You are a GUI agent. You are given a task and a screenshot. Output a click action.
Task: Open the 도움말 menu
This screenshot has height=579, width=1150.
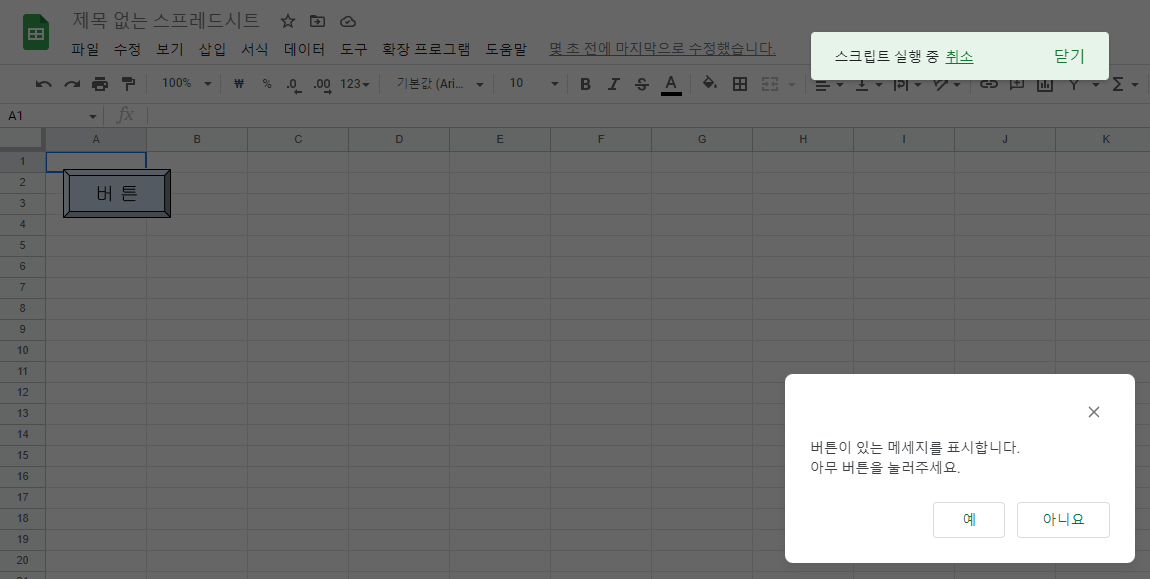[506, 49]
